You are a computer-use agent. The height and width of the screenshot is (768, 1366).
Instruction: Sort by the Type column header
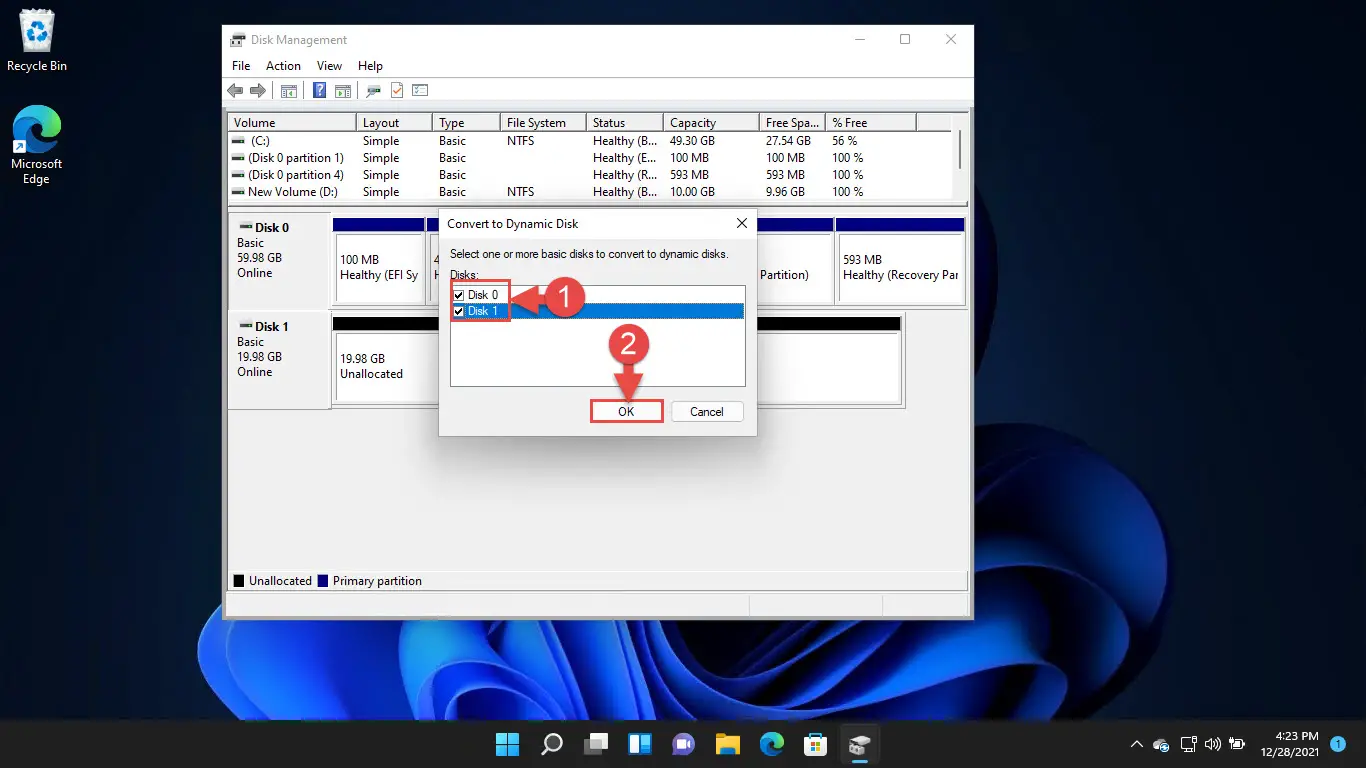466,123
